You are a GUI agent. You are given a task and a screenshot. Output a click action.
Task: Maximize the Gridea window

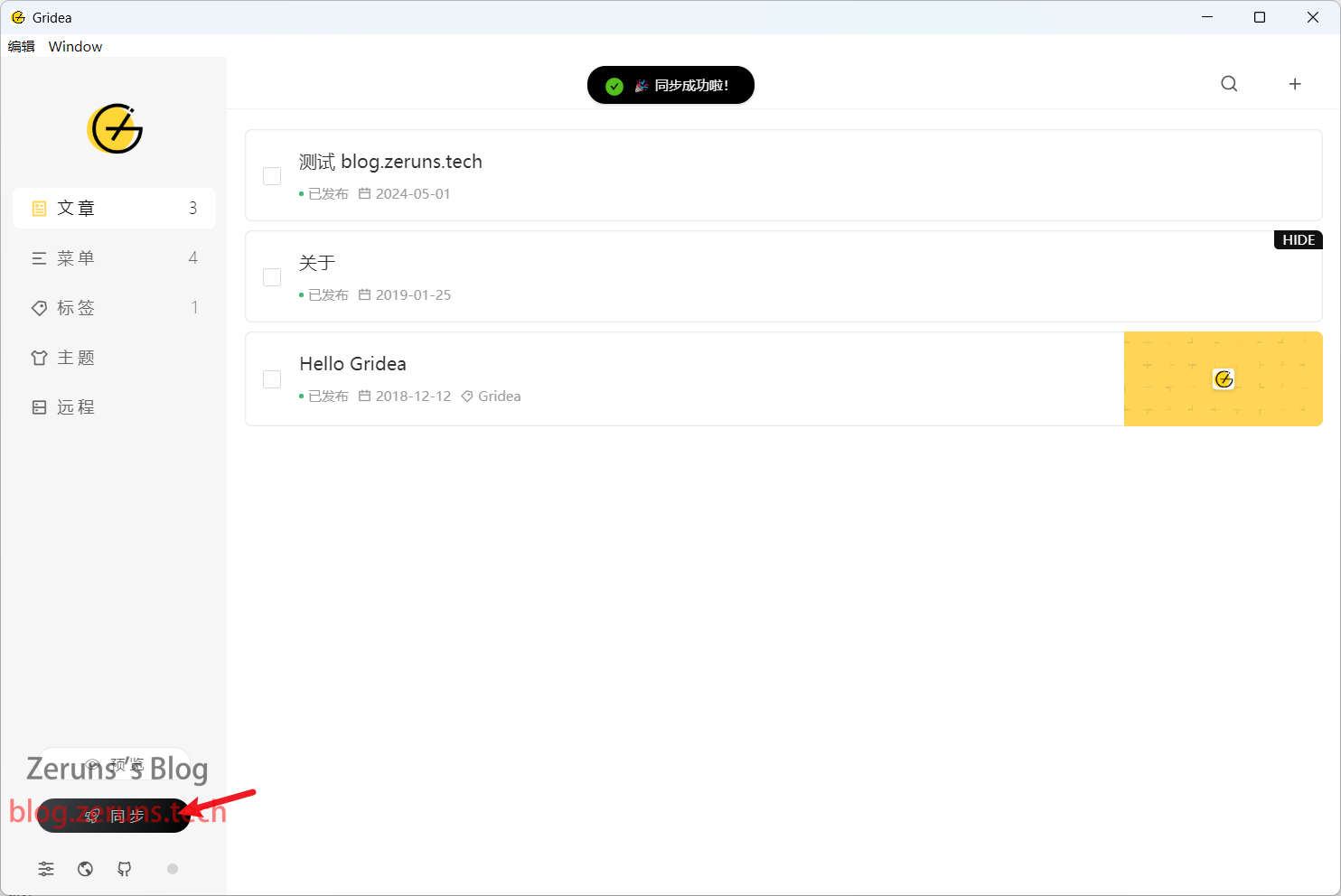click(1260, 17)
